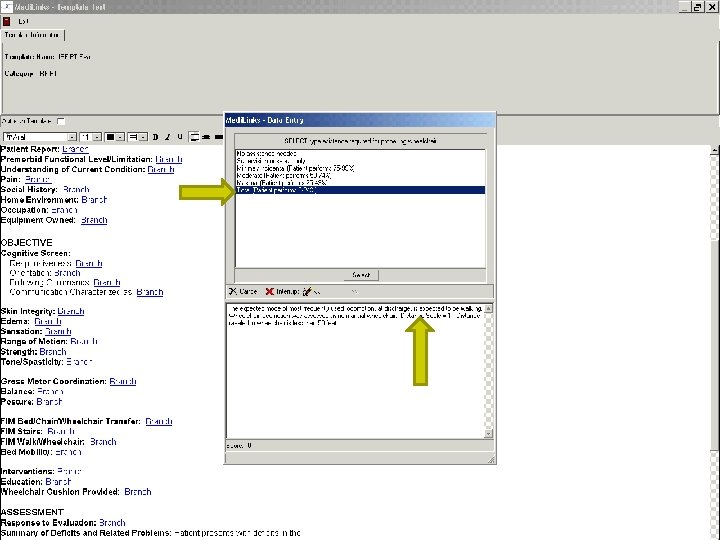This screenshot has height=540, width=720.
Task: Click Branch link for FIM Stairs
Action: [61, 432]
